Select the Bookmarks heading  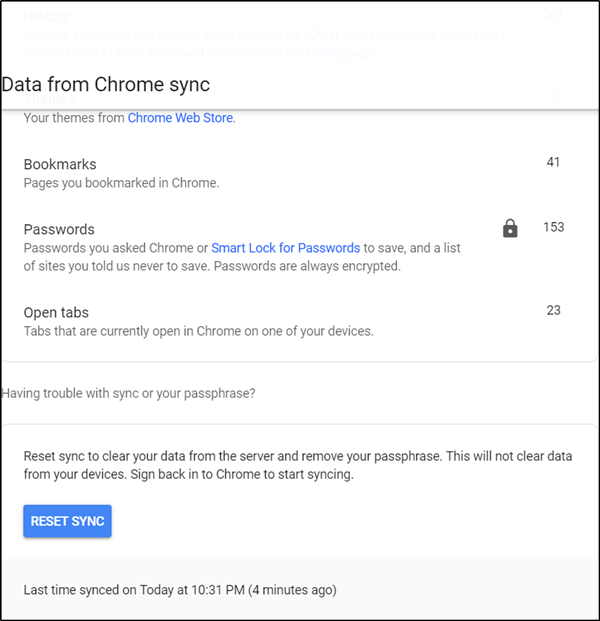(60, 164)
